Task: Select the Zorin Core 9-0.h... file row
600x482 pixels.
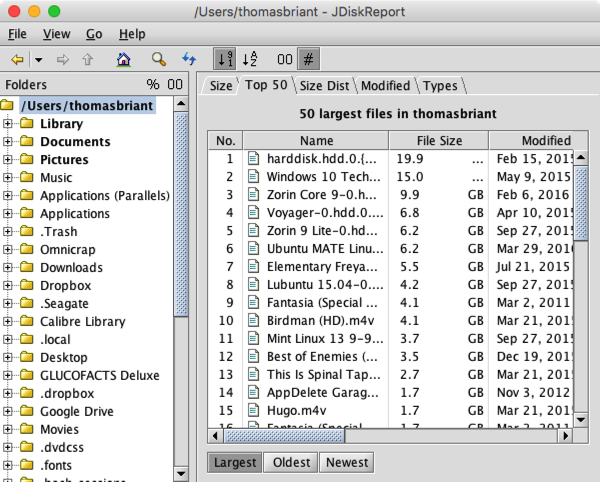Action: point(390,194)
